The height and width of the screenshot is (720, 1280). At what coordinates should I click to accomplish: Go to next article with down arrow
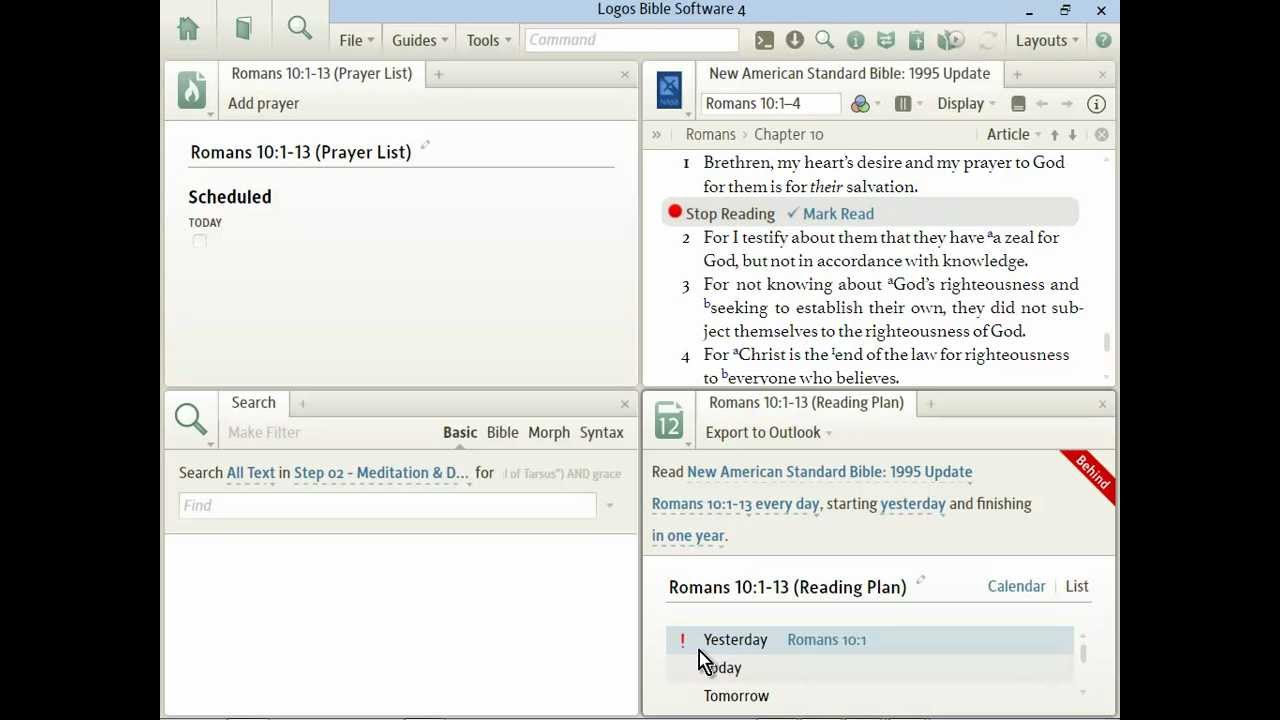(x=1072, y=134)
